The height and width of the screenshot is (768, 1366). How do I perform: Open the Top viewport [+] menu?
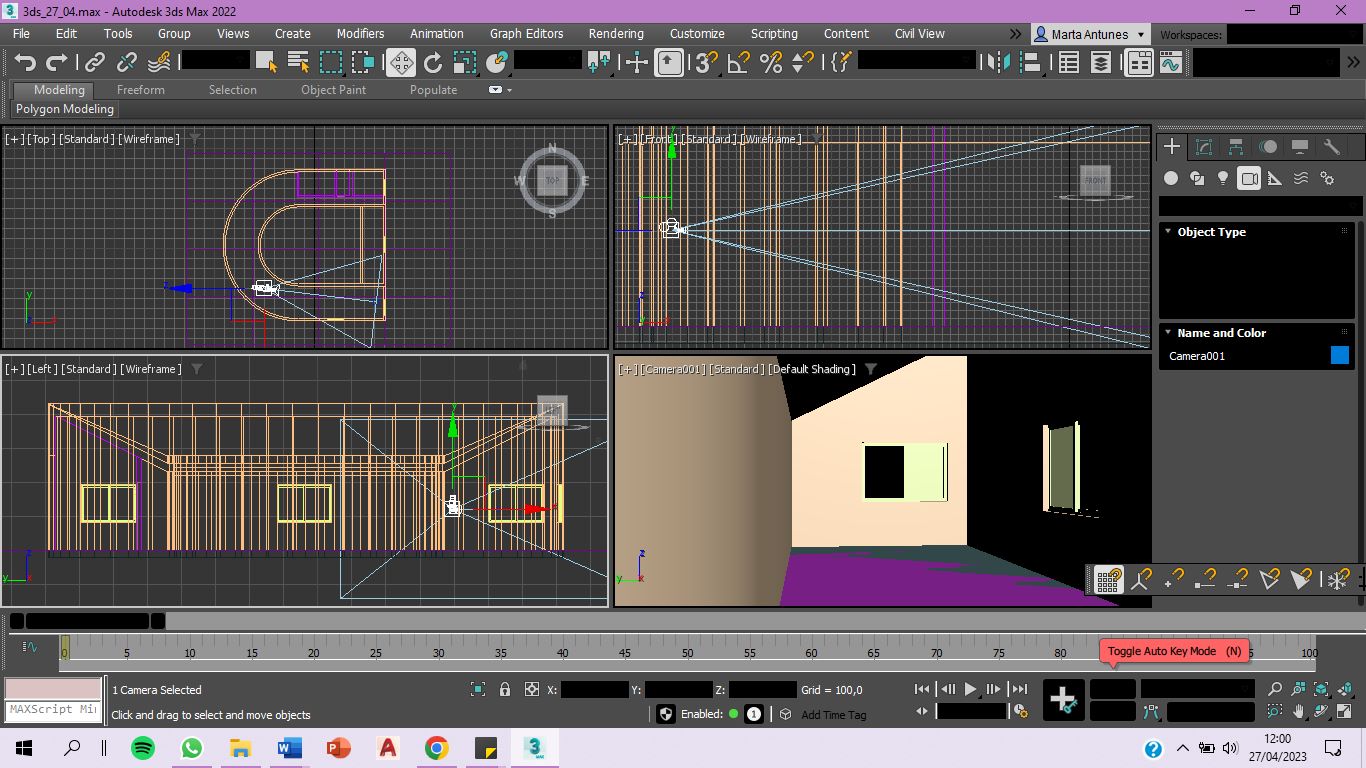15,139
